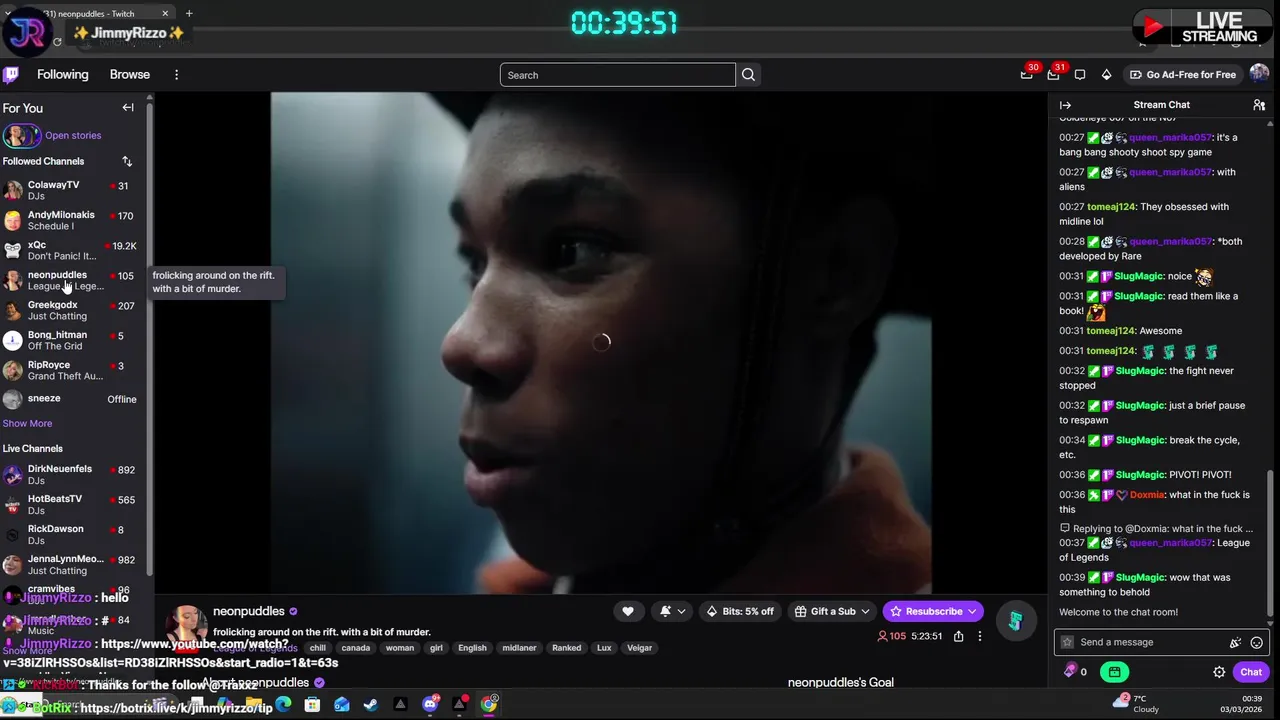
Task: Click the Get Bits diamond icon
Action: click(x=1106, y=74)
